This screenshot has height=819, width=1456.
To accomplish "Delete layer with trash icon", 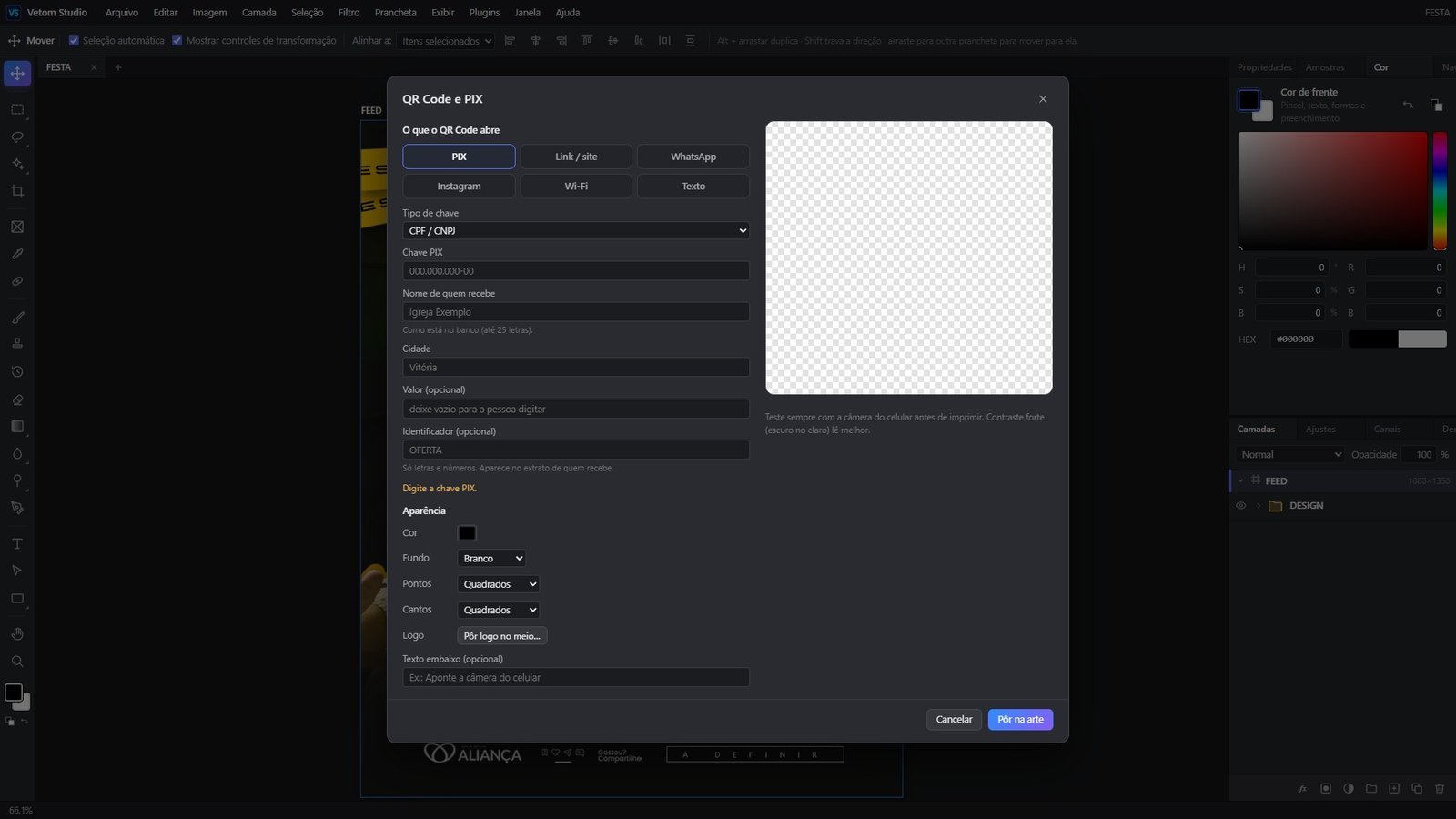I will (x=1440, y=788).
